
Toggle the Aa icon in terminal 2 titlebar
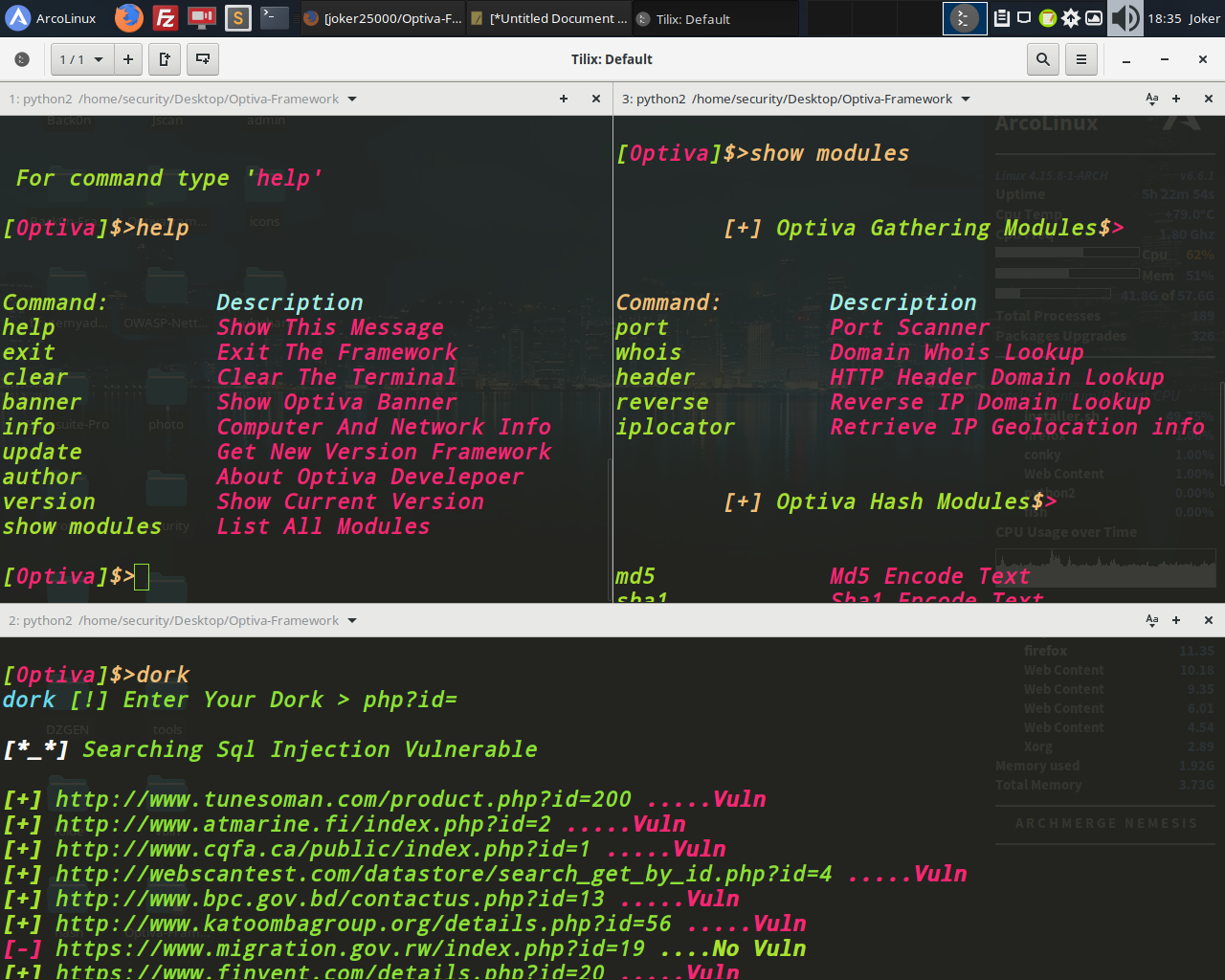click(x=1152, y=620)
